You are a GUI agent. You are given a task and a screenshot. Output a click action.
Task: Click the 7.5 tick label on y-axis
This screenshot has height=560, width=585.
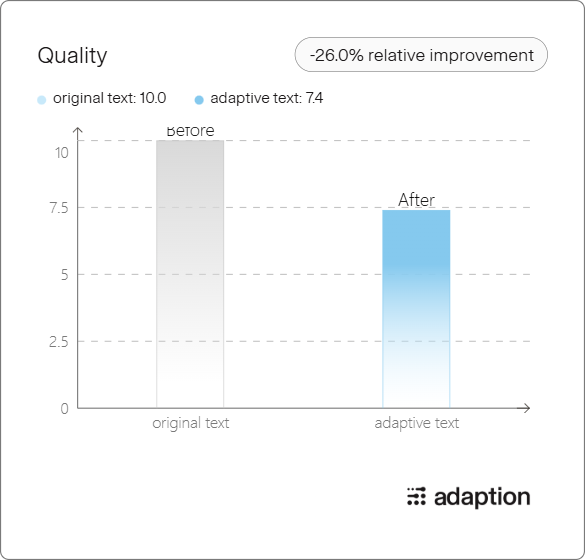coord(59,208)
